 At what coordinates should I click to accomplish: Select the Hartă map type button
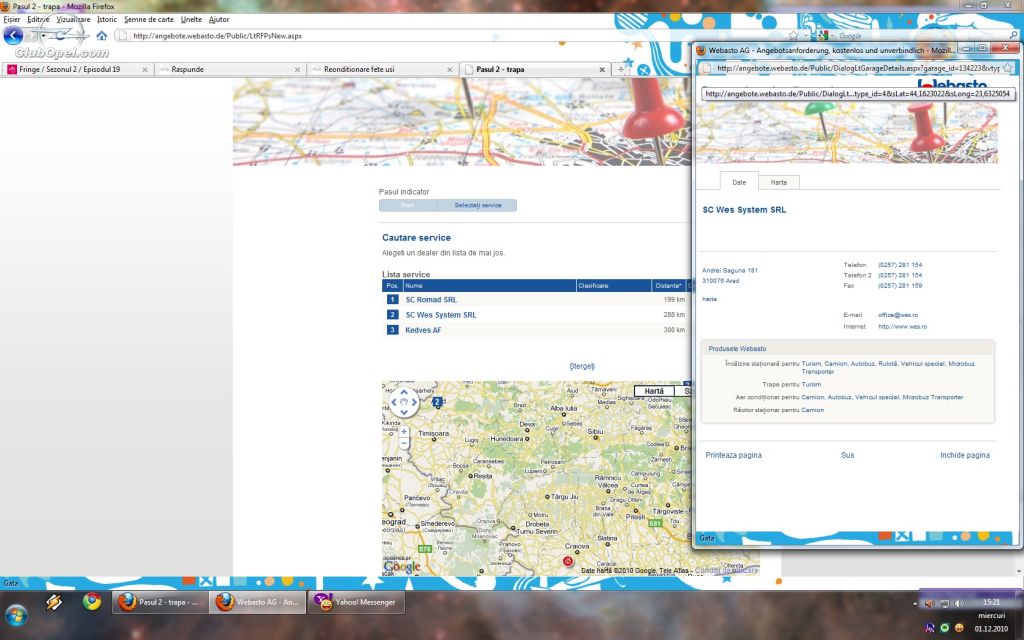point(654,391)
